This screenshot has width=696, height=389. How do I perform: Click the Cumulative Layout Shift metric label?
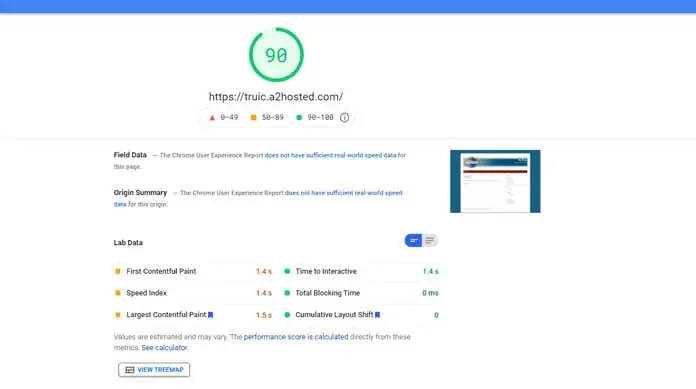(x=334, y=315)
